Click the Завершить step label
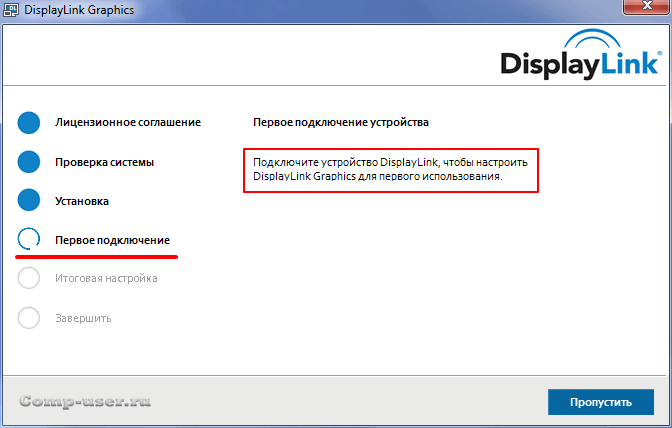 click(83, 318)
